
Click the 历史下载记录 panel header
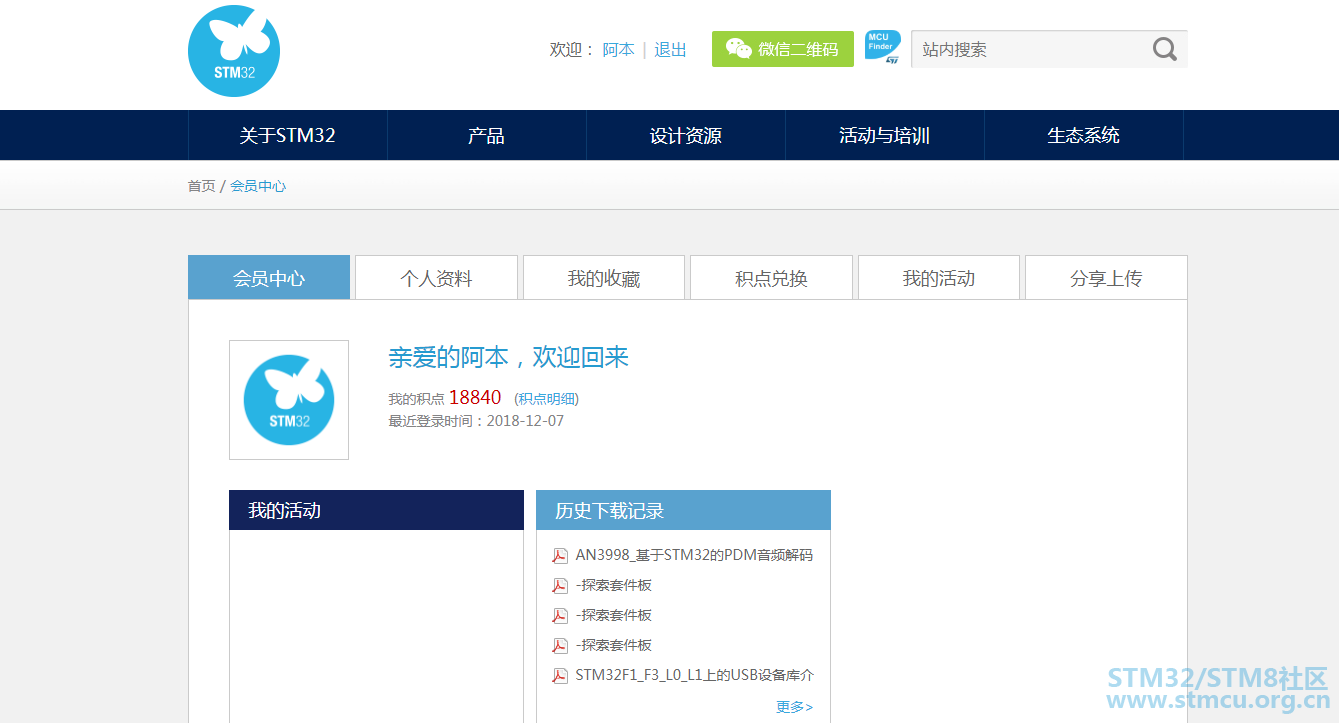(683, 510)
